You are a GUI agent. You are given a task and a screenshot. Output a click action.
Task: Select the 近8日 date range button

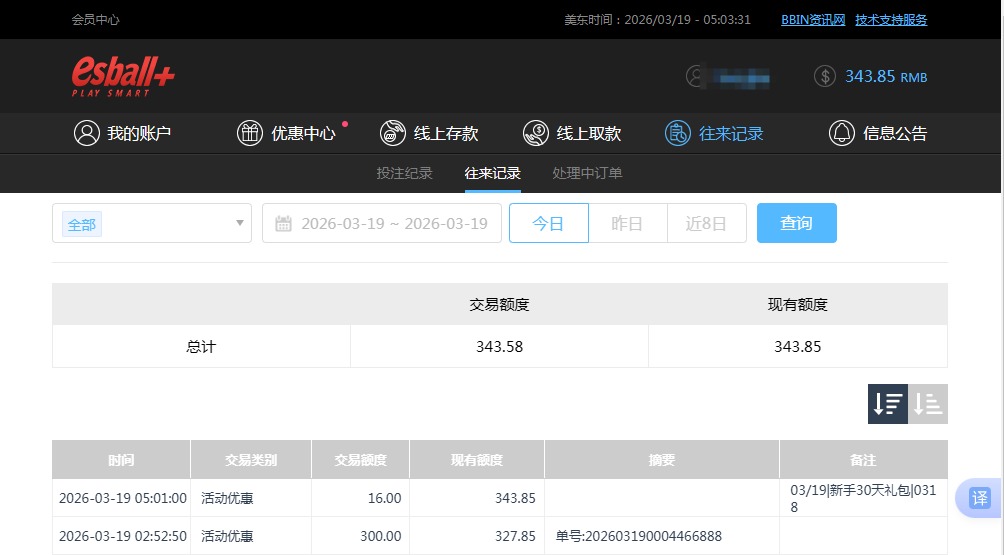pos(707,223)
